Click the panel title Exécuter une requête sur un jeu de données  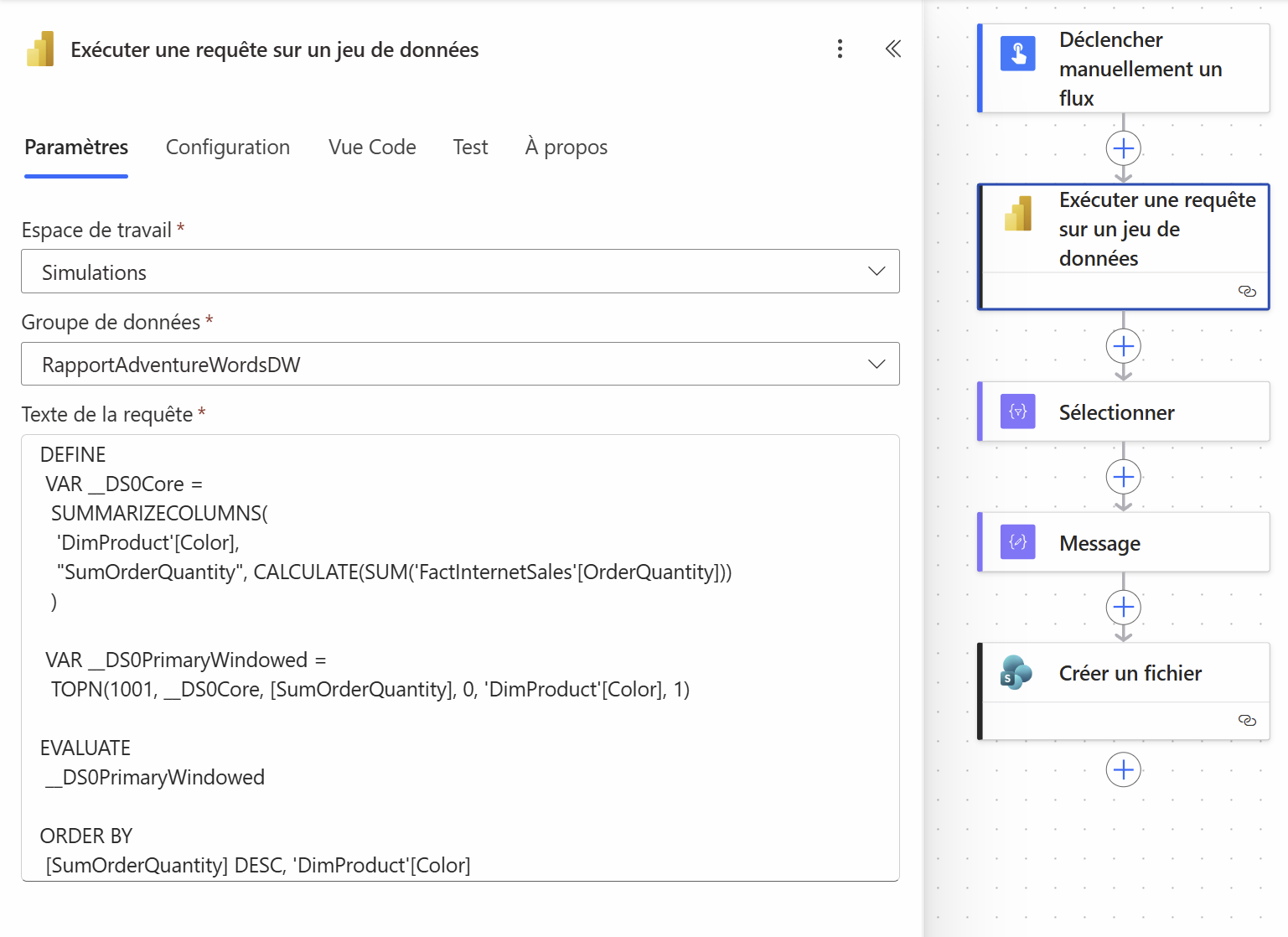[275, 49]
